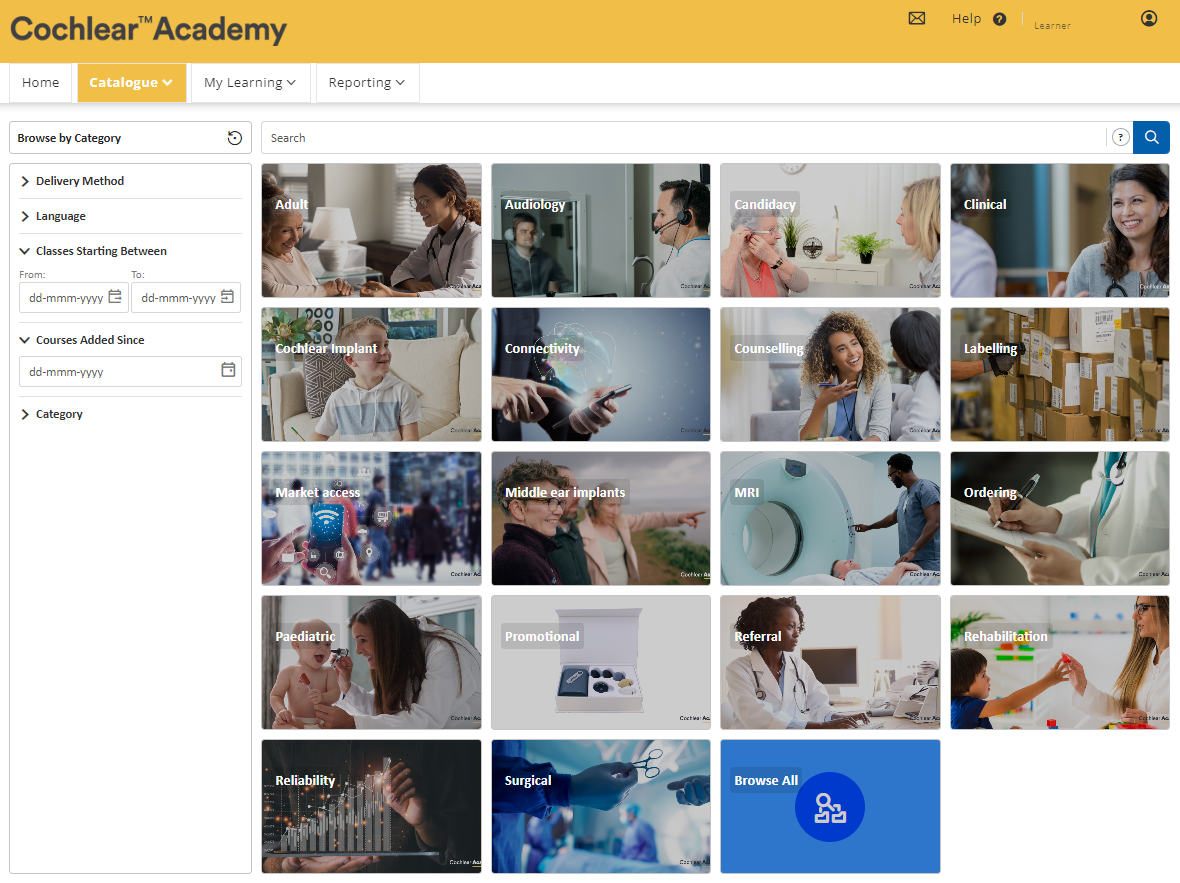
Task: Open the Referral category tile
Action: (x=830, y=662)
